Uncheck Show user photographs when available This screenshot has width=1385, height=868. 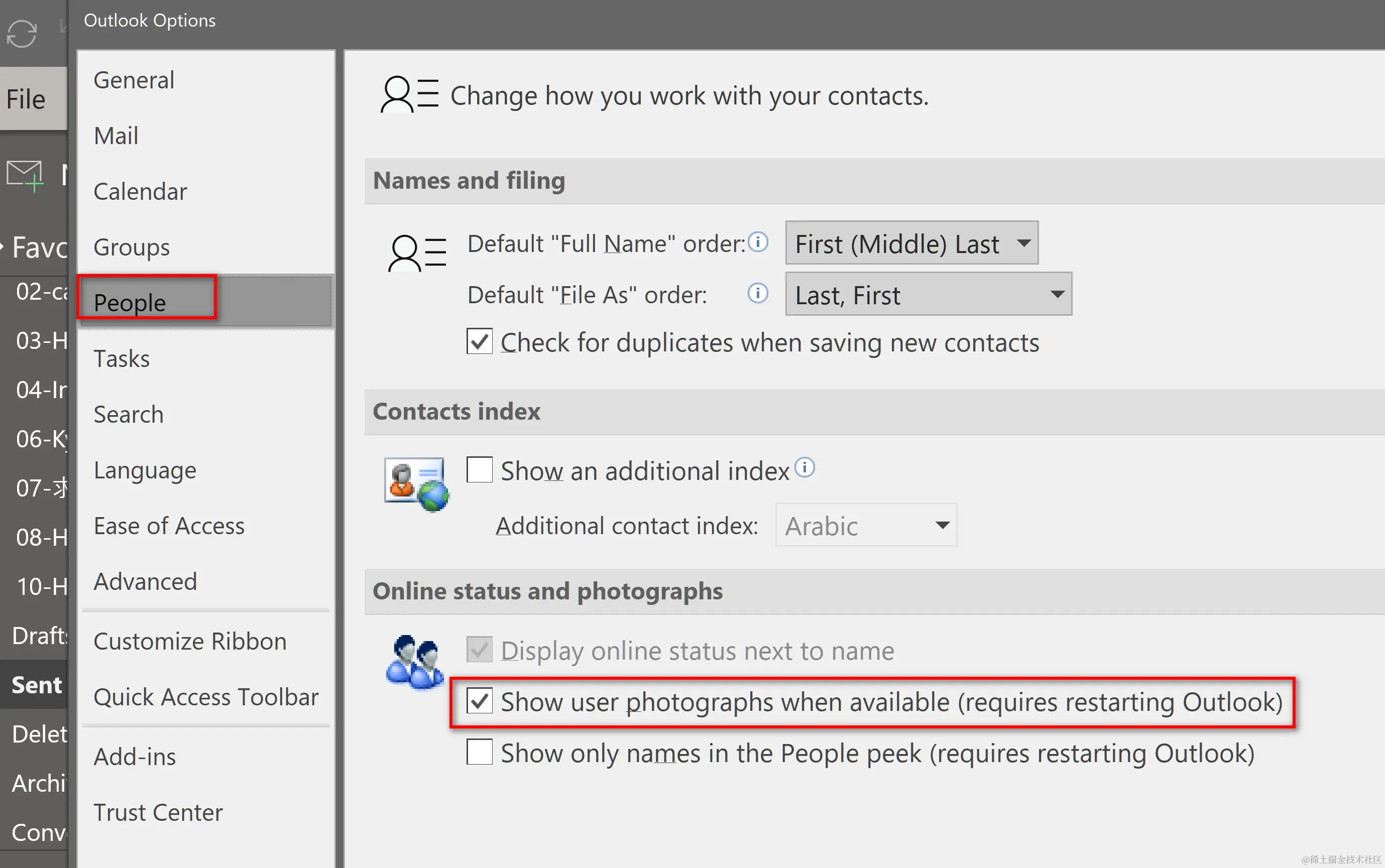pos(480,701)
